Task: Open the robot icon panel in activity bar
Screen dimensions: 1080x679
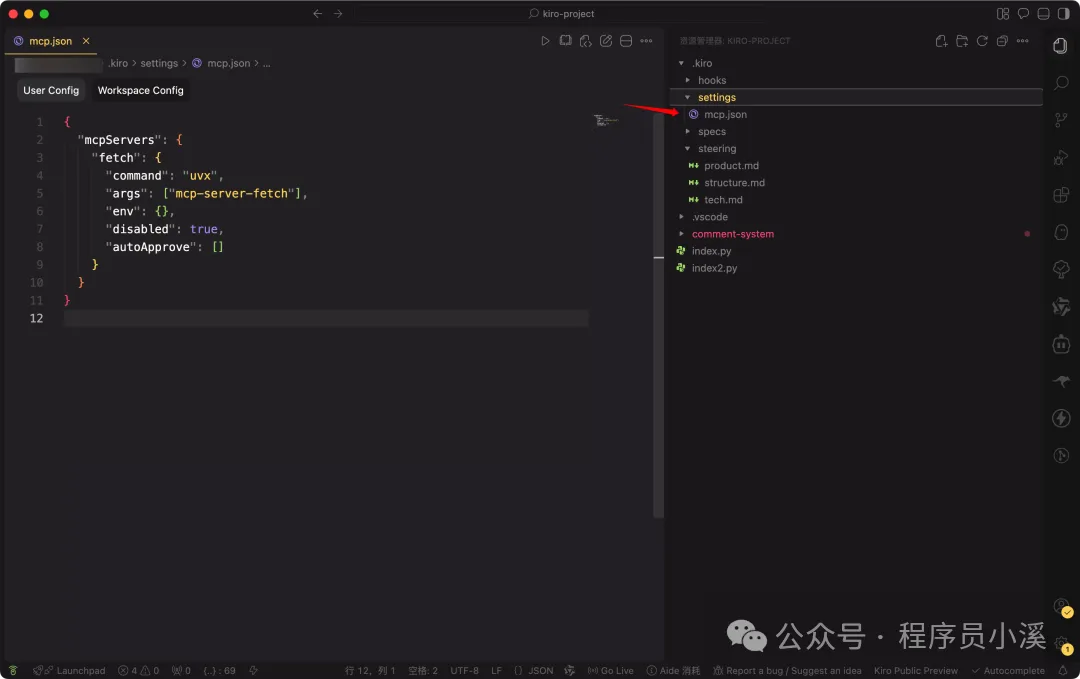Action: click(1061, 344)
